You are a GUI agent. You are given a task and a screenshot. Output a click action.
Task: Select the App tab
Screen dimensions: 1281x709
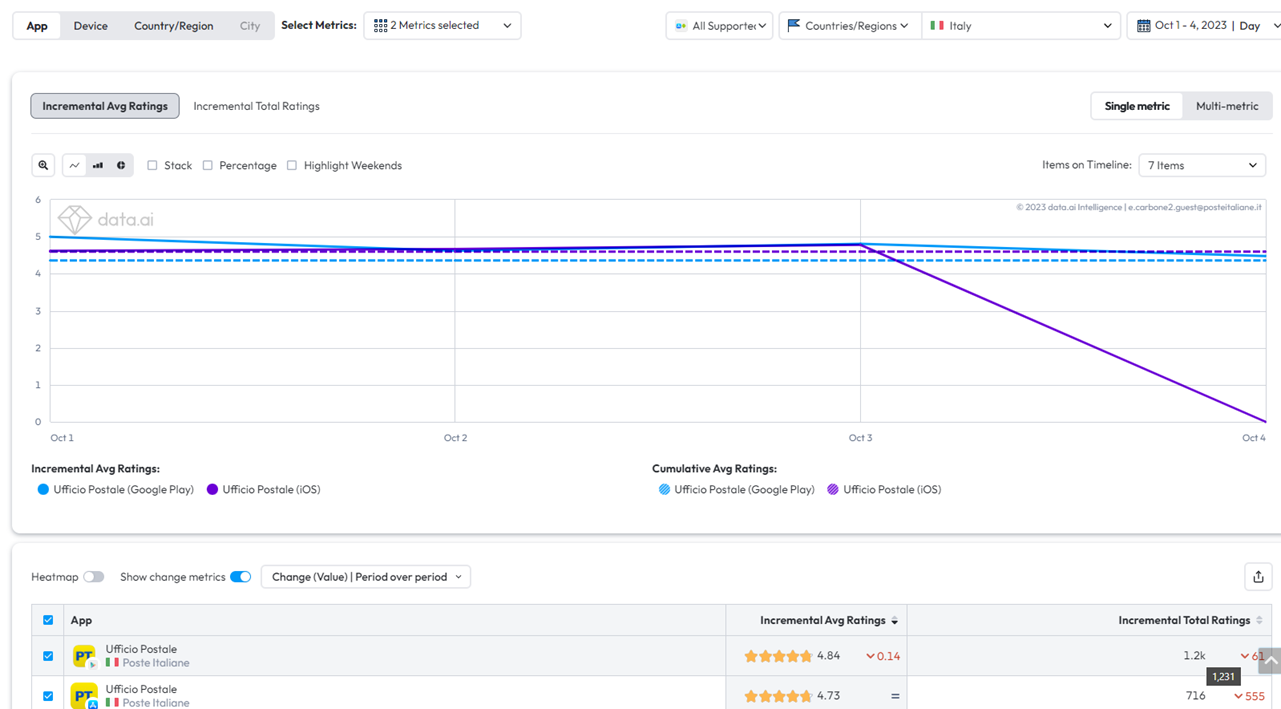(x=37, y=26)
